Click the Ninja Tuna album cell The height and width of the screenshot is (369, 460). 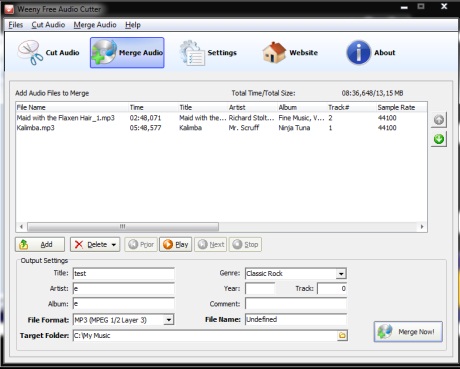coord(294,128)
